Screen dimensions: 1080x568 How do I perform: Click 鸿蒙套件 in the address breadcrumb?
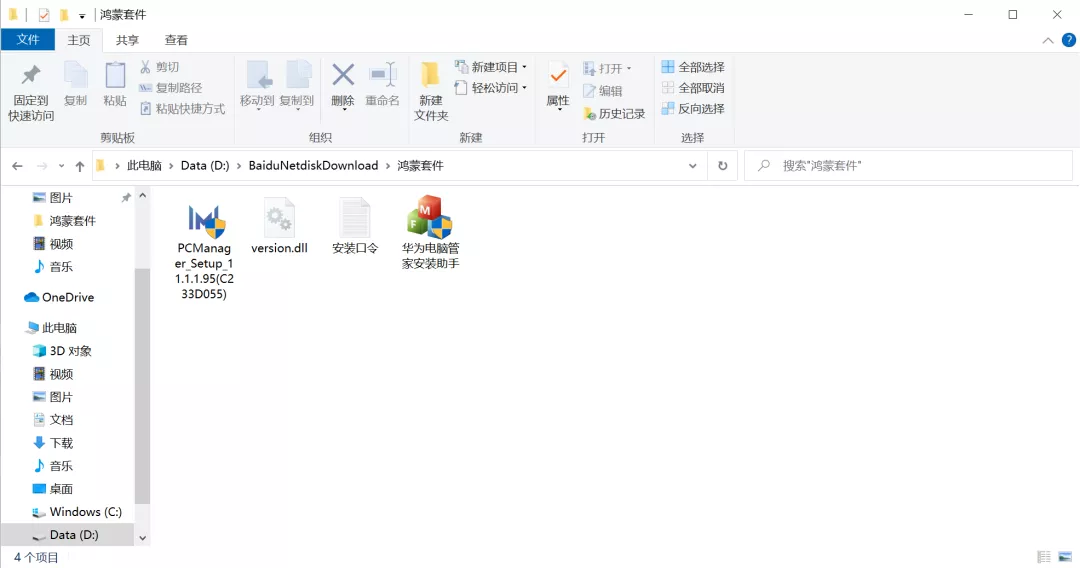[420, 166]
